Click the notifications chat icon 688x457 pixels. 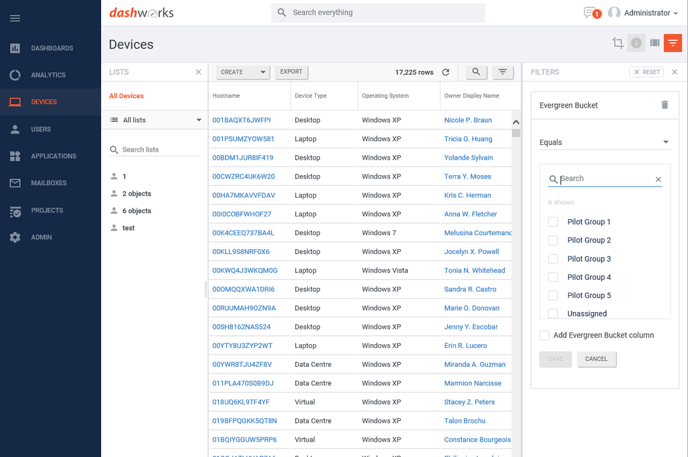pyautogui.click(x=591, y=13)
